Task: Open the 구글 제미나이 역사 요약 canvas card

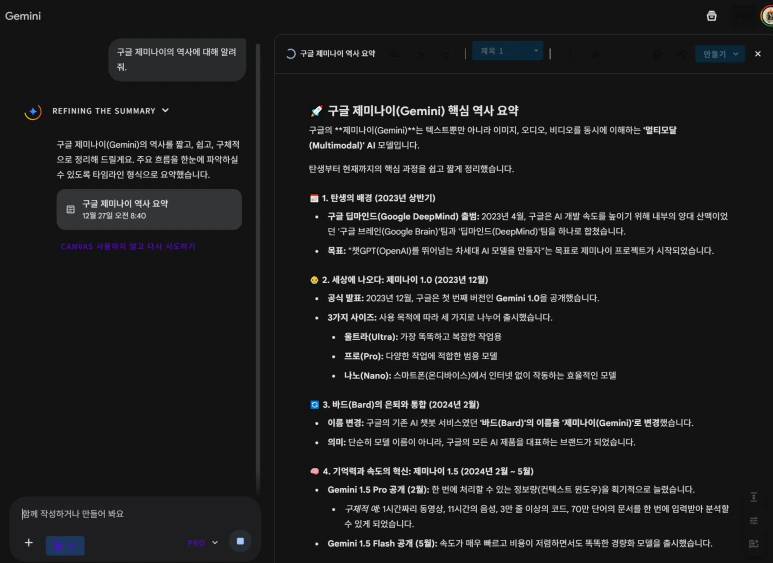Action: (149, 210)
